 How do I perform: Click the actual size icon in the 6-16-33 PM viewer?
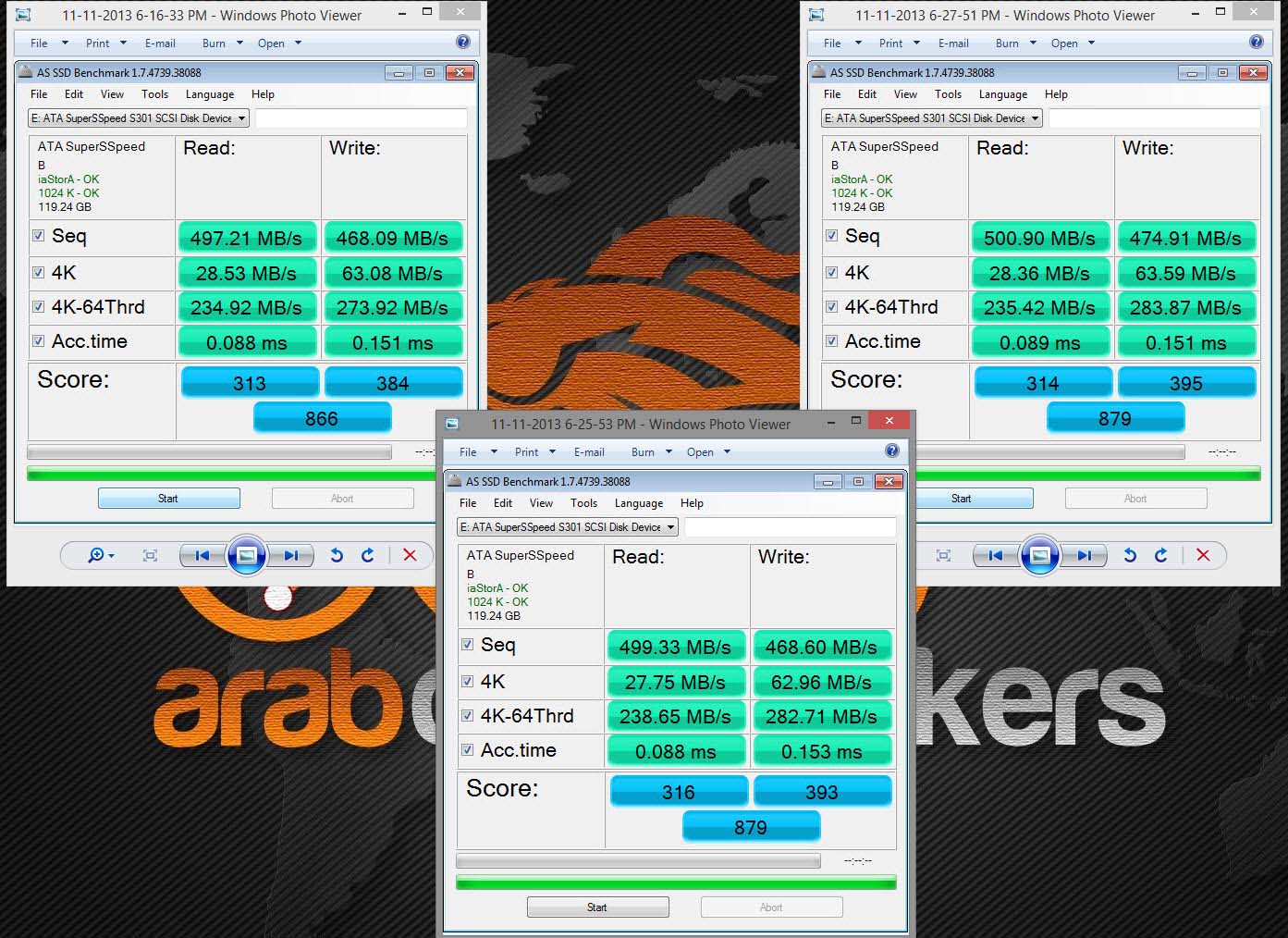tap(150, 555)
